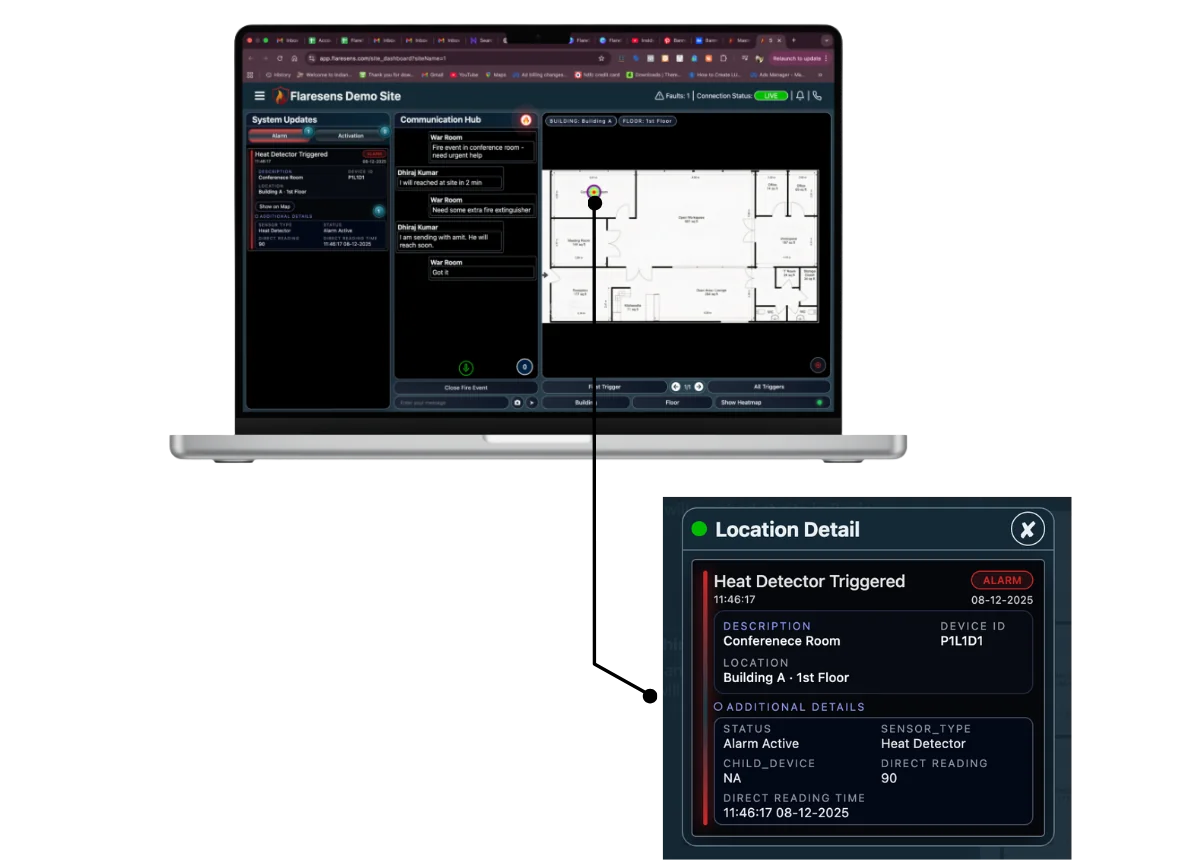The height and width of the screenshot is (860, 1200).
Task: Open All Triggers view
Action: pos(769,386)
